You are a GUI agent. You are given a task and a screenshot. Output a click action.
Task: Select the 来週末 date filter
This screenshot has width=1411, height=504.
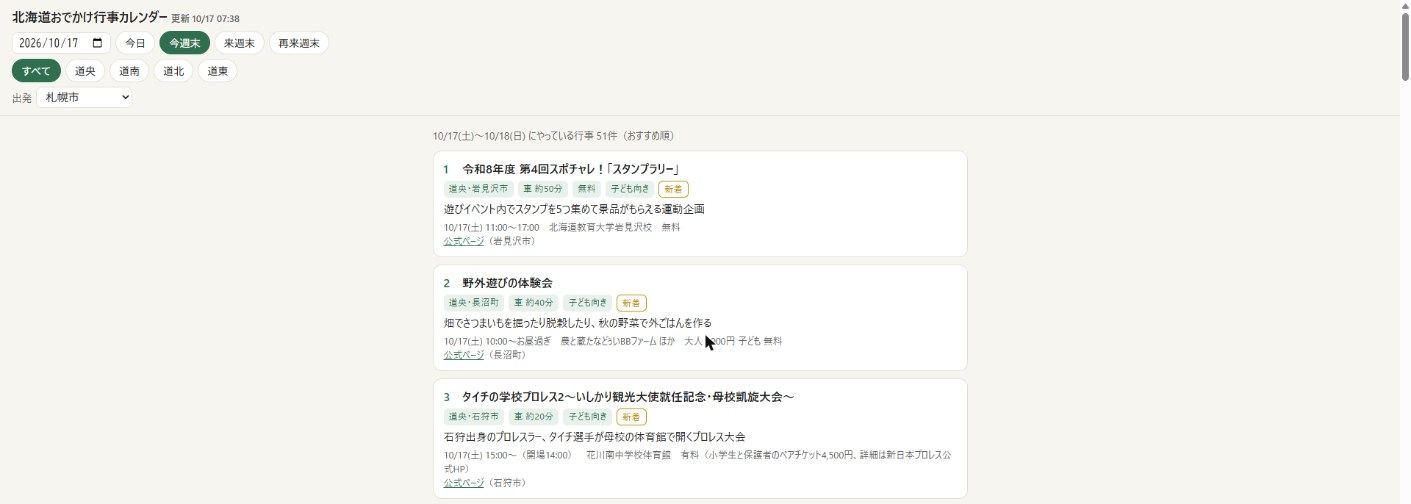239,43
